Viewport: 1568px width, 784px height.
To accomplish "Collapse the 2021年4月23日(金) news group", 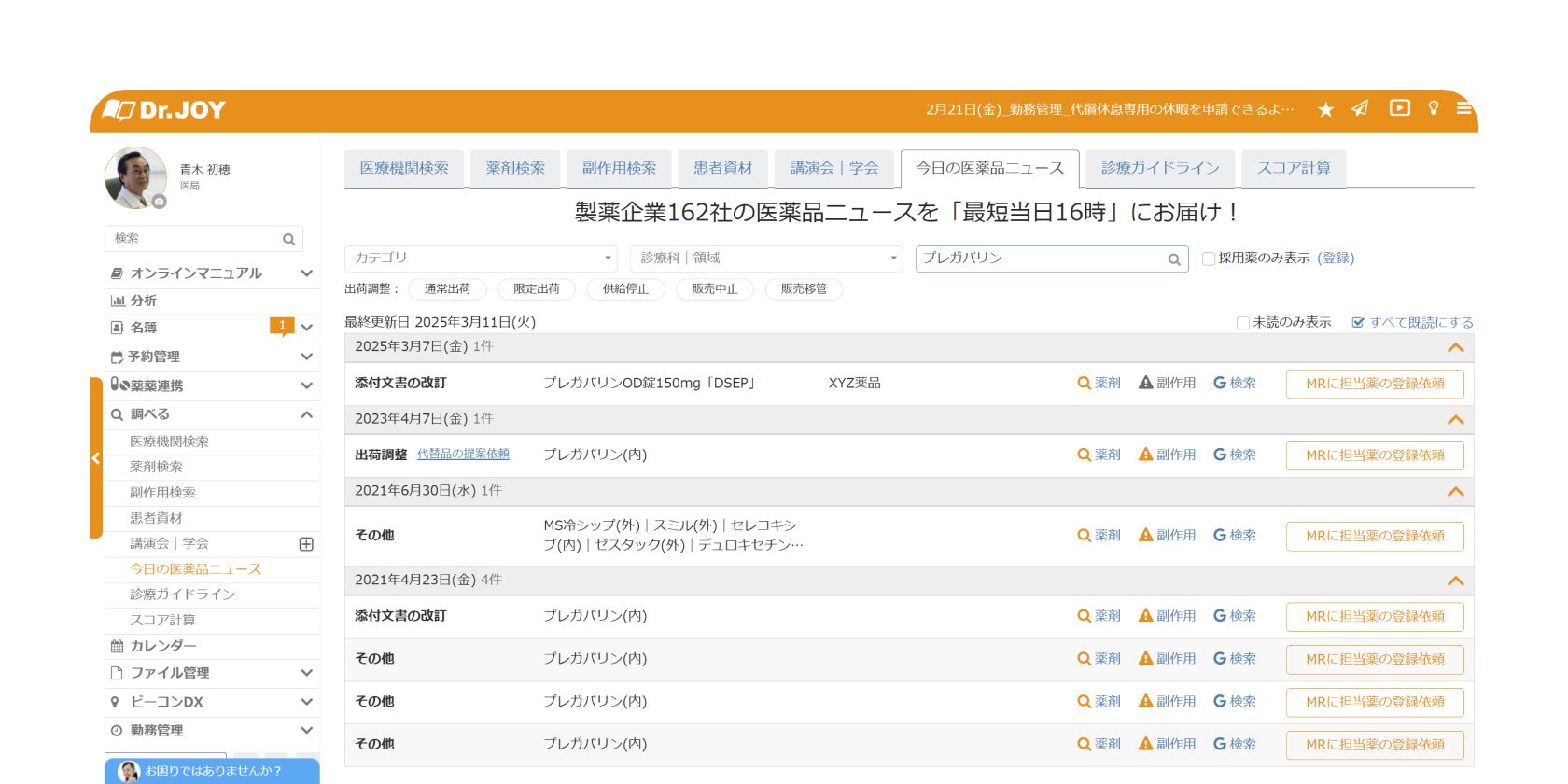I will coord(1455,581).
